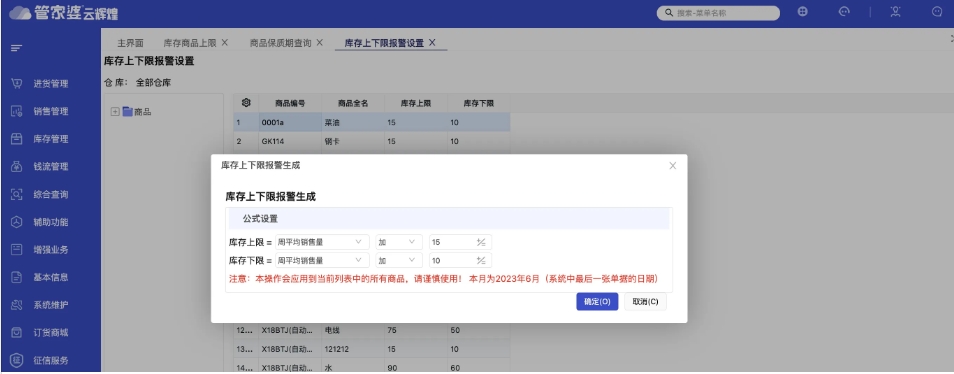
Task: Open 系统维护 from the sidebar
Action: tap(50, 305)
